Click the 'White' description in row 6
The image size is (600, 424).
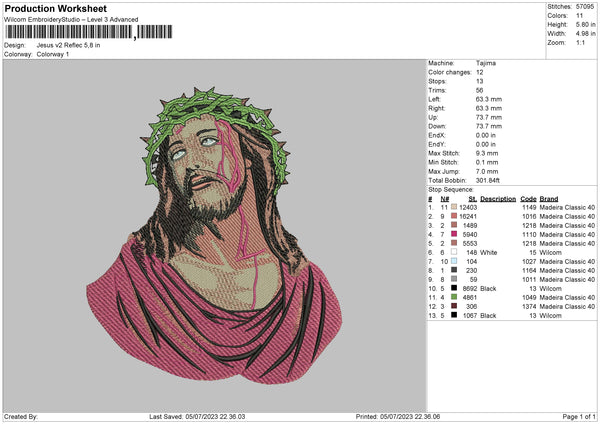489,253
